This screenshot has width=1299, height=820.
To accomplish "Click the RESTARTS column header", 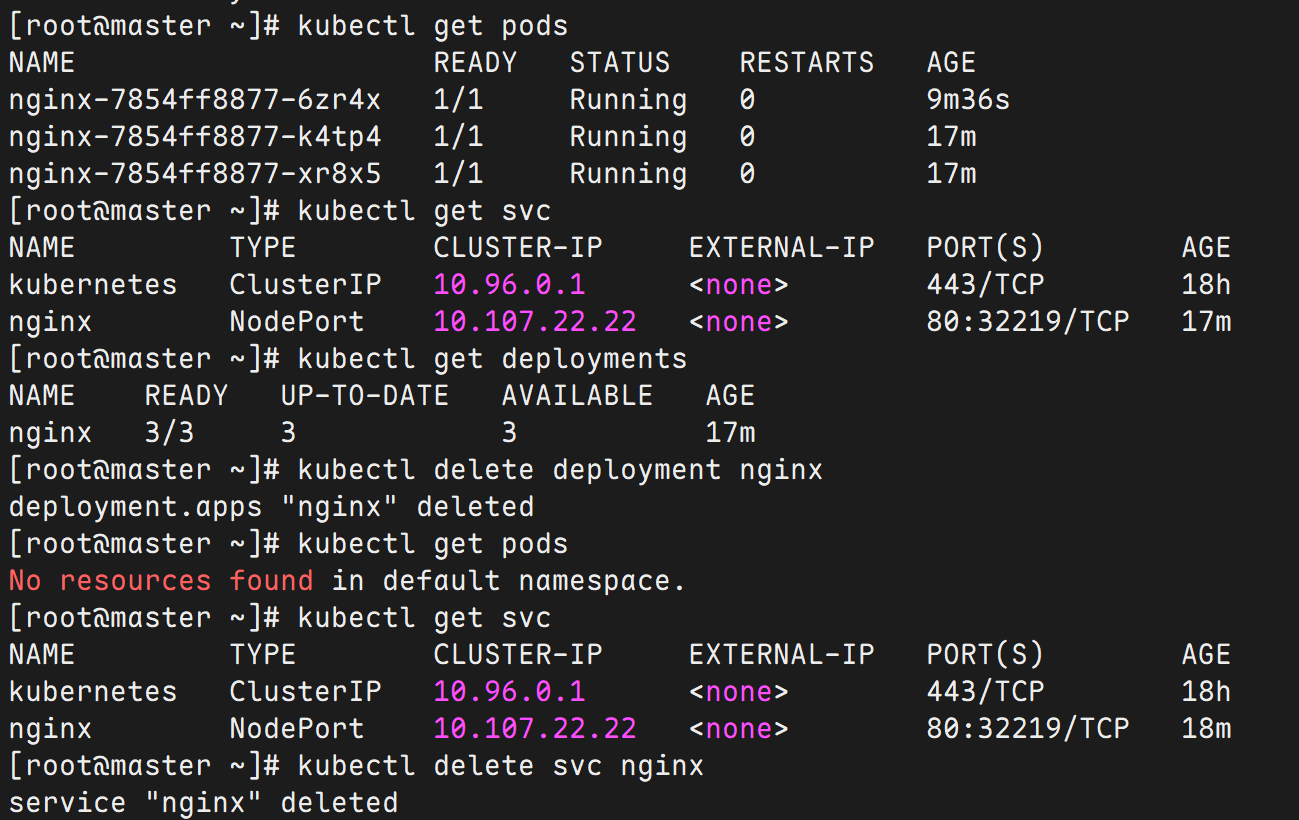I will (x=807, y=63).
